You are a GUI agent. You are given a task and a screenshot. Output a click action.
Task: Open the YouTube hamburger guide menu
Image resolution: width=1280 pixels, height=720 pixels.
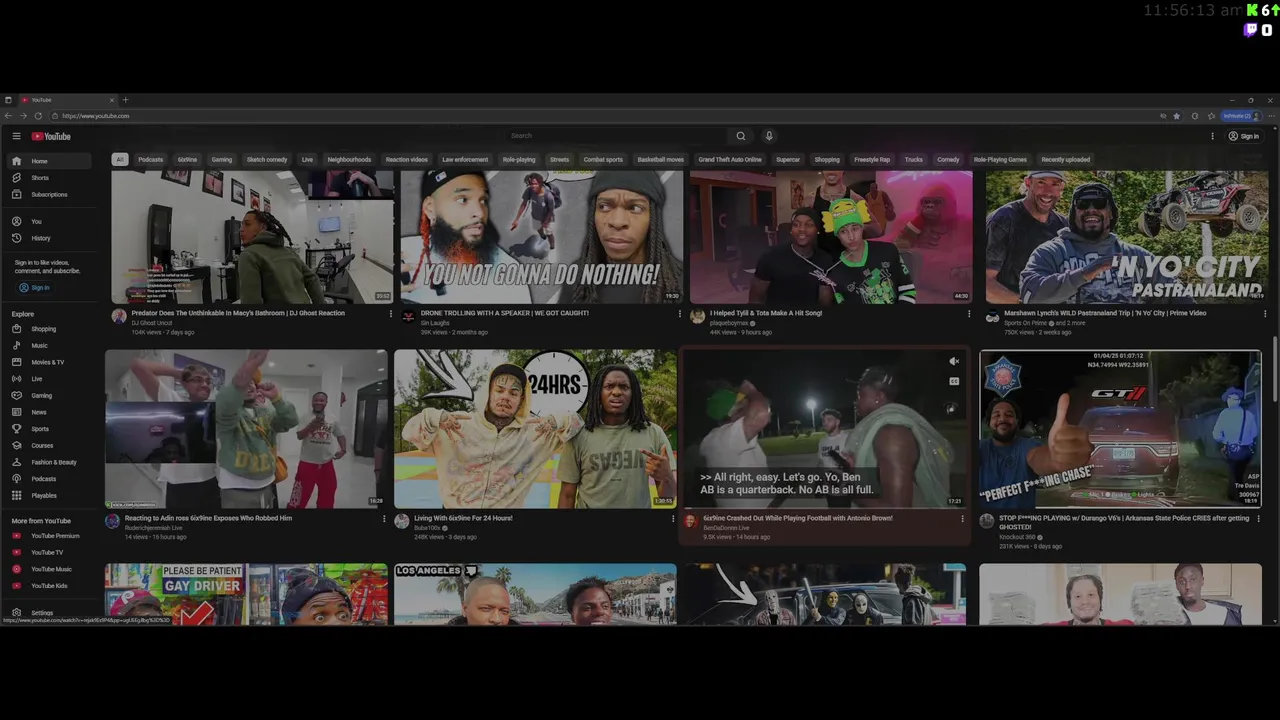click(x=16, y=136)
